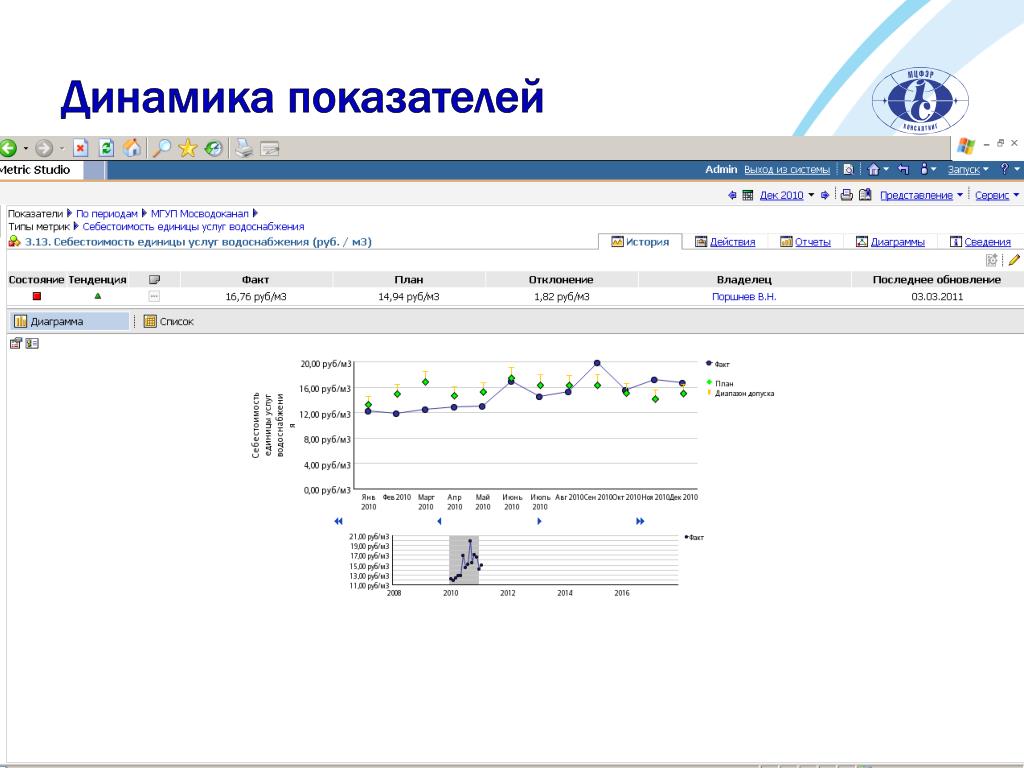1024x768 pixels.
Task: Click the yellow pencil edit icon
Action: click(1014, 260)
